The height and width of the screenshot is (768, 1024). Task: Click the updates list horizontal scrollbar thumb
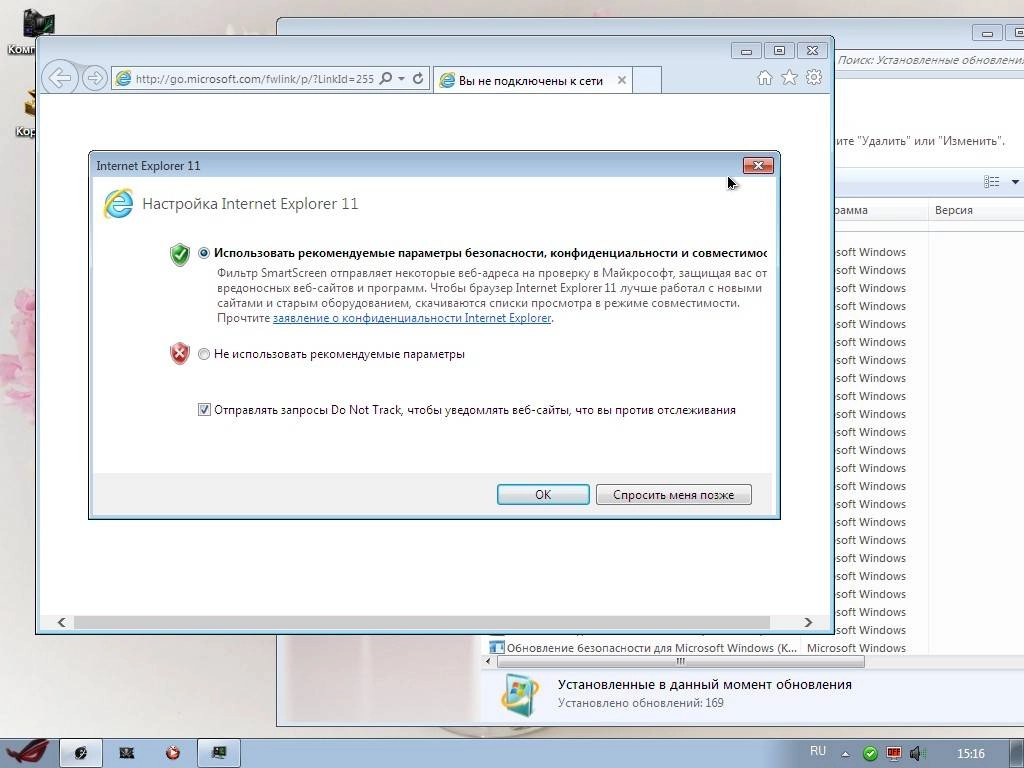[x=680, y=662]
